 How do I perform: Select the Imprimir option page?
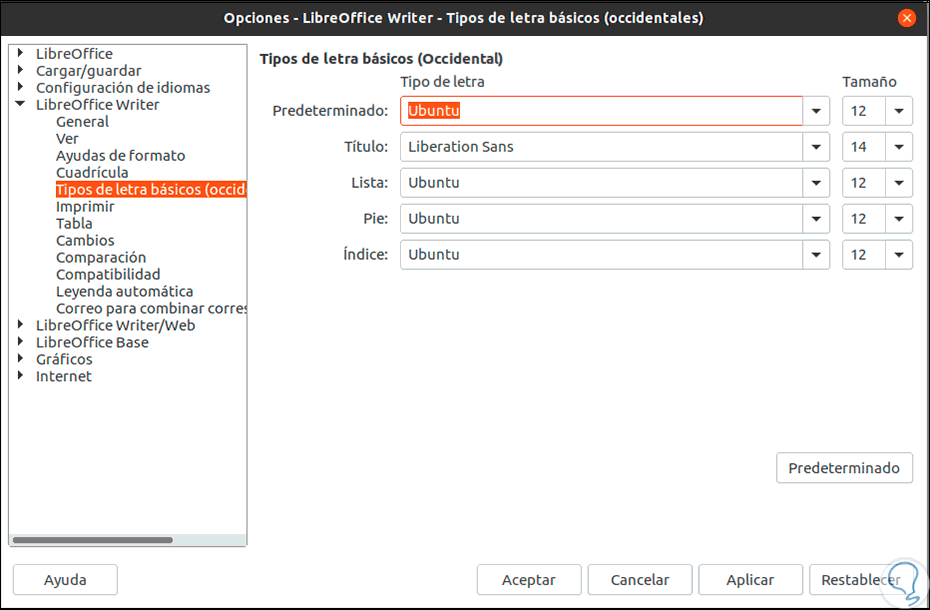point(85,207)
